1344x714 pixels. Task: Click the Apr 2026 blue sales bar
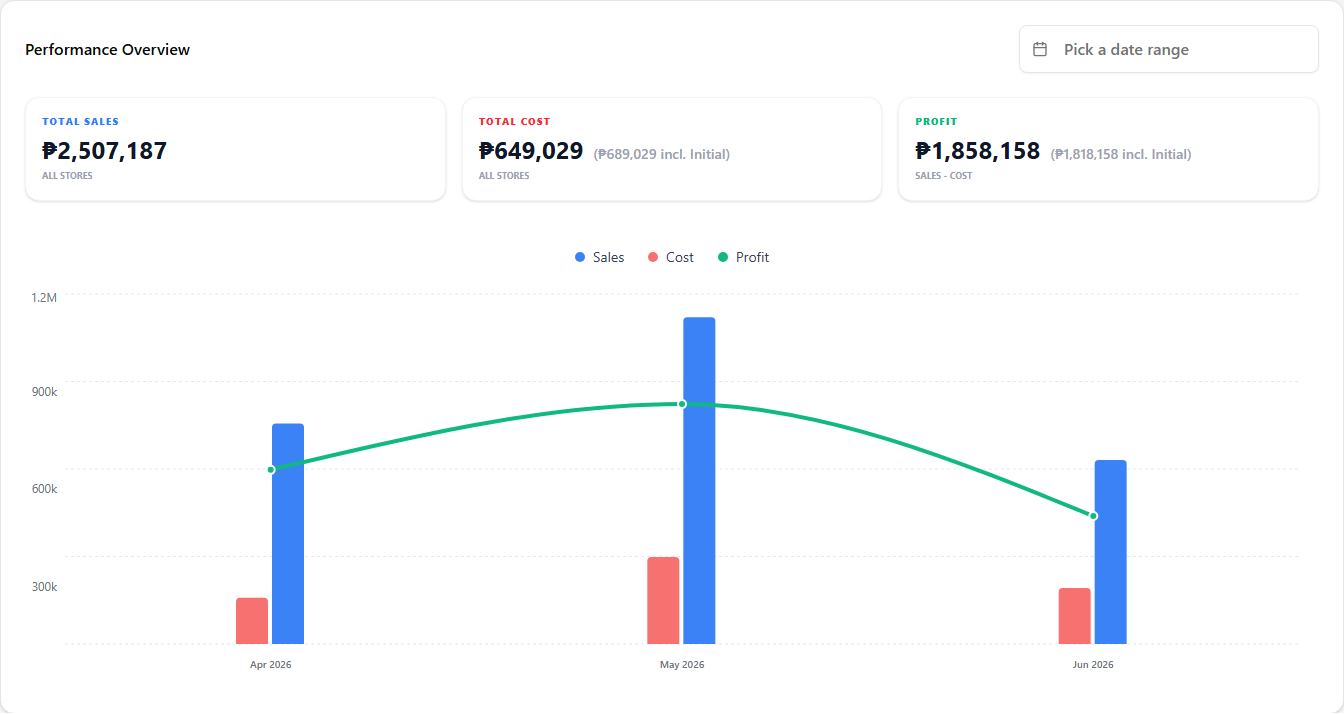point(288,533)
